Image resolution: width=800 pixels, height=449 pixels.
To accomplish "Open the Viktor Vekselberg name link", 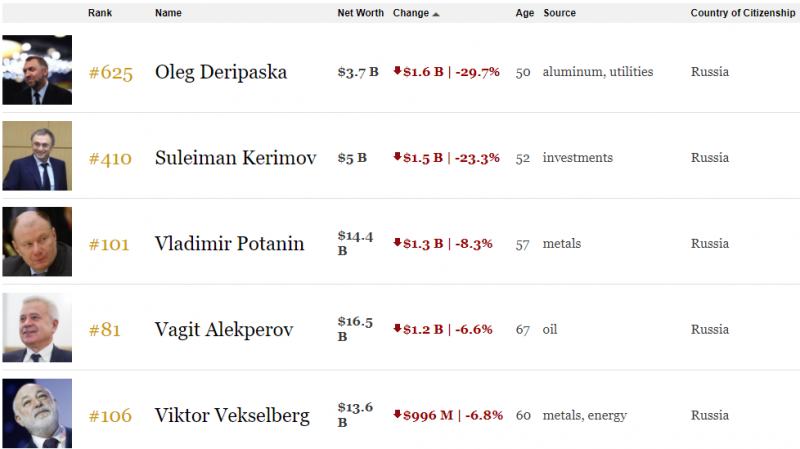I will coord(232,415).
